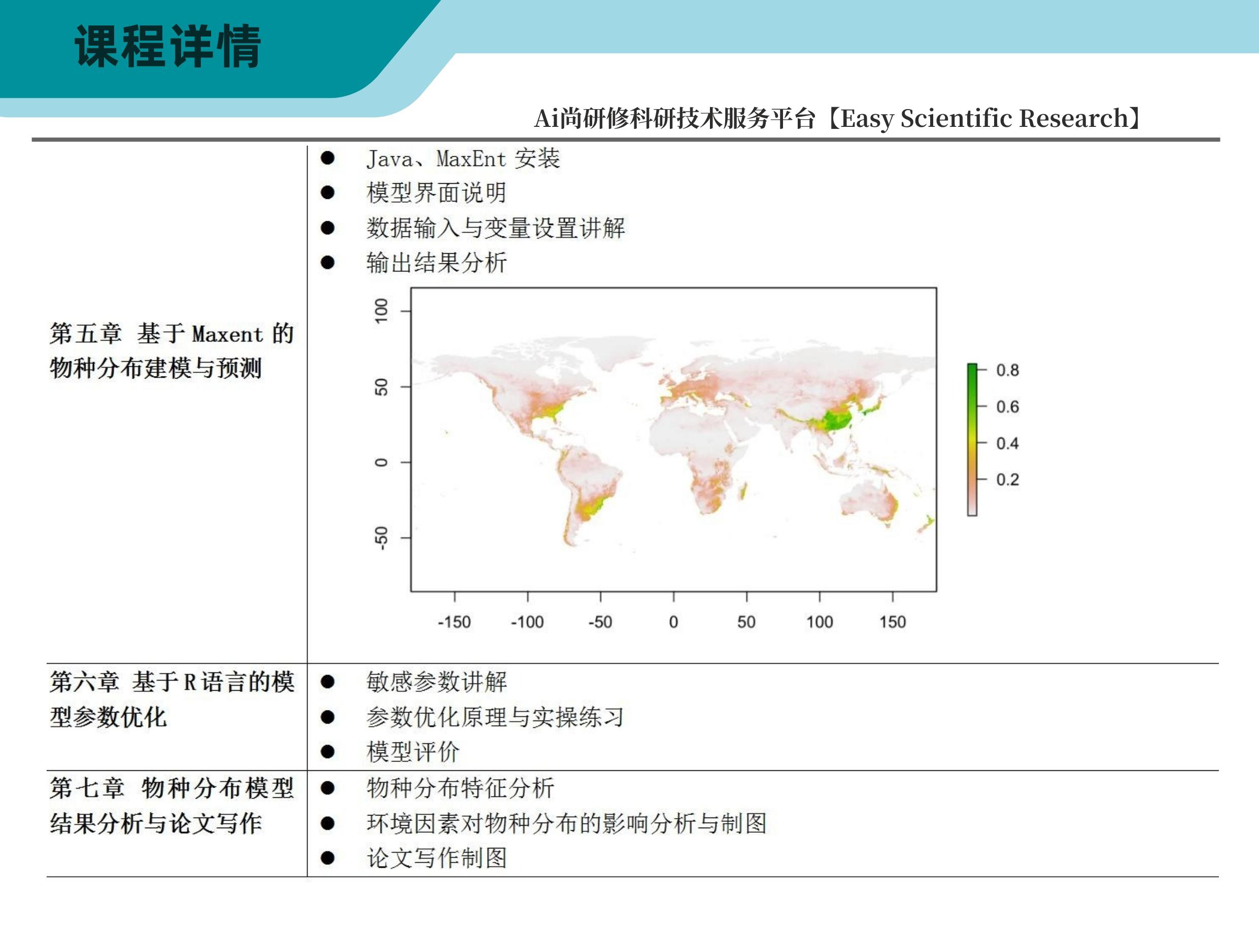Image resolution: width=1259 pixels, height=952 pixels.
Task: Click the green-to-pink color legend bar
Action: [972, 439]
